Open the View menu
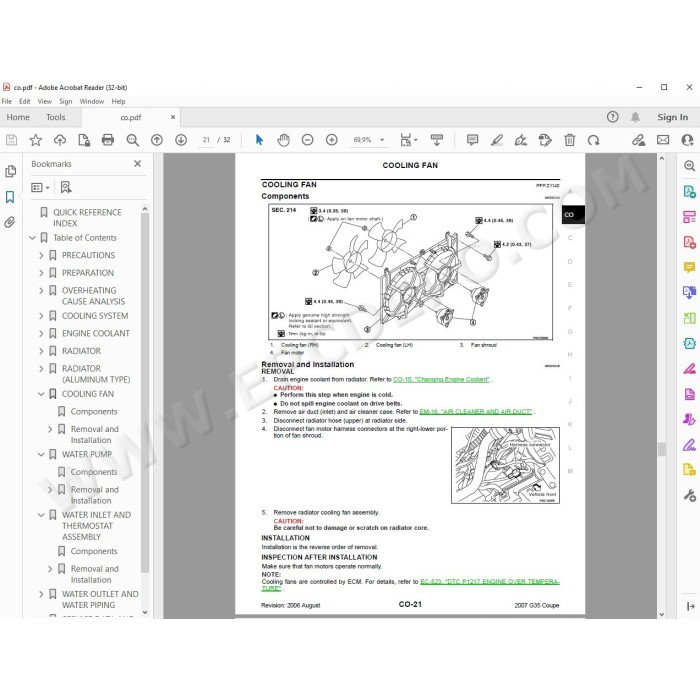The width and height of the screenshot is (700, 700). click(44, 101)
